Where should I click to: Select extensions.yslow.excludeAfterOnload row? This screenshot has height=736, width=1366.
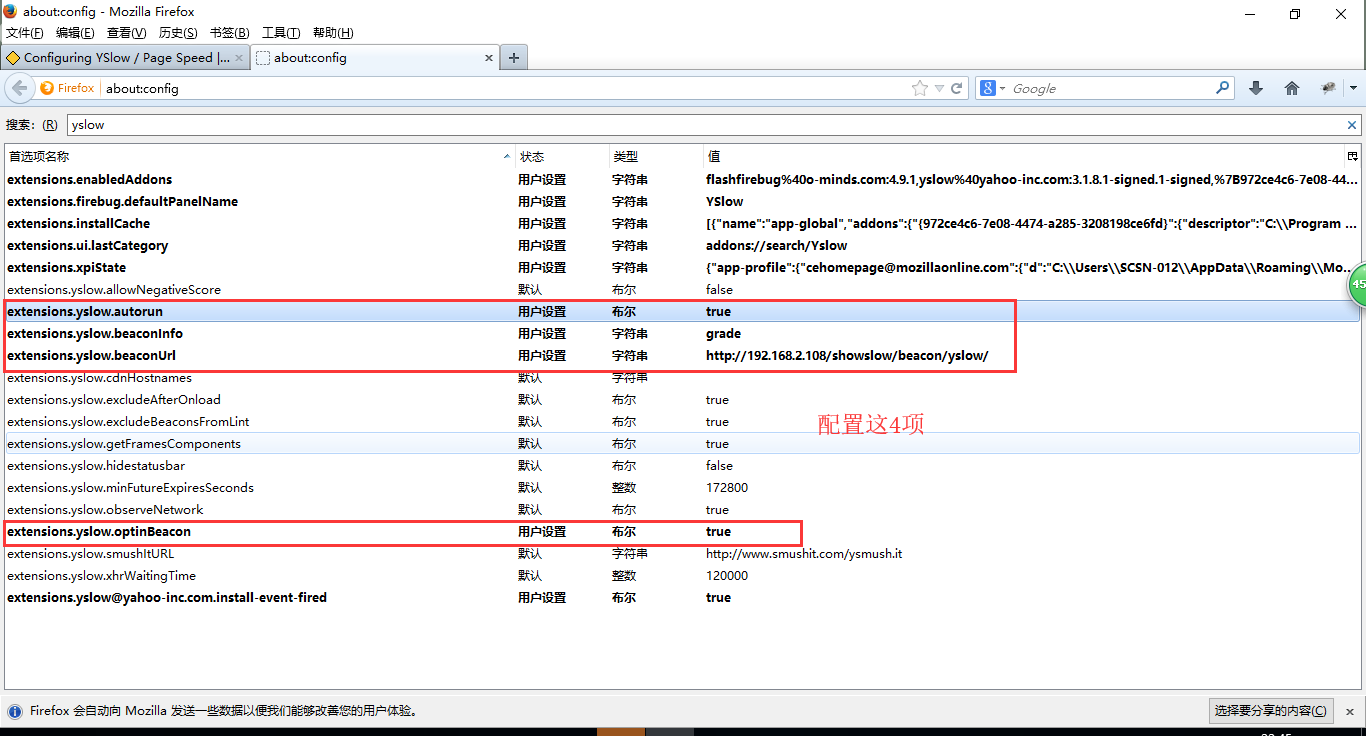pos(682,400)
